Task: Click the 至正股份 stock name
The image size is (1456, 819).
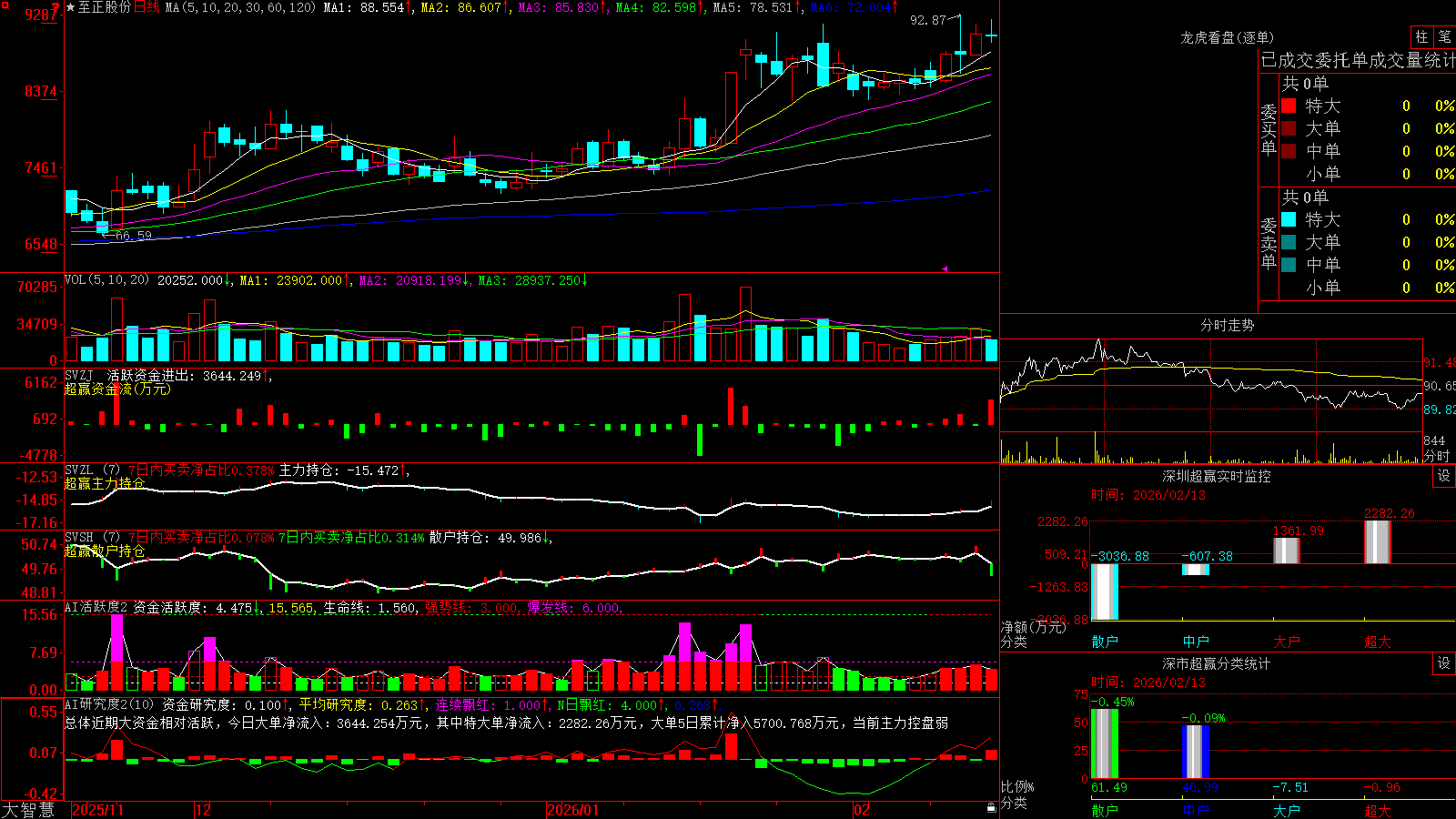Action: point(105,7)
